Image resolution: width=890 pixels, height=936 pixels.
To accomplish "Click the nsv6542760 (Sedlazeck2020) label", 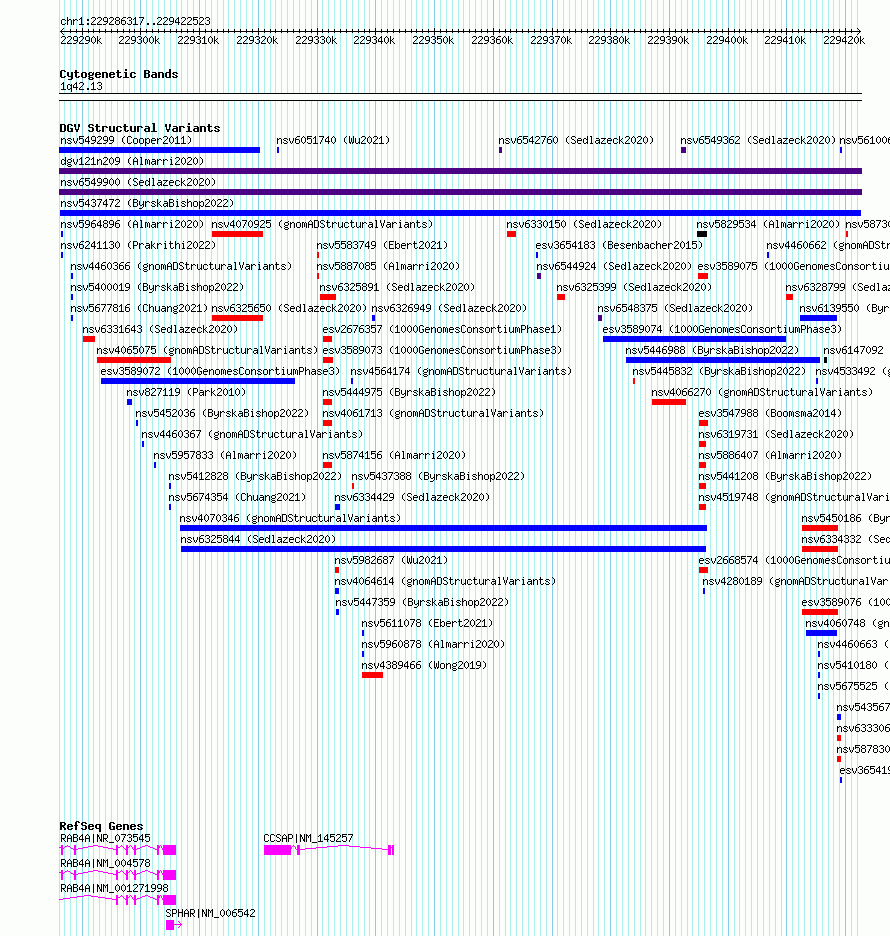I will click(x=576, y=140).
